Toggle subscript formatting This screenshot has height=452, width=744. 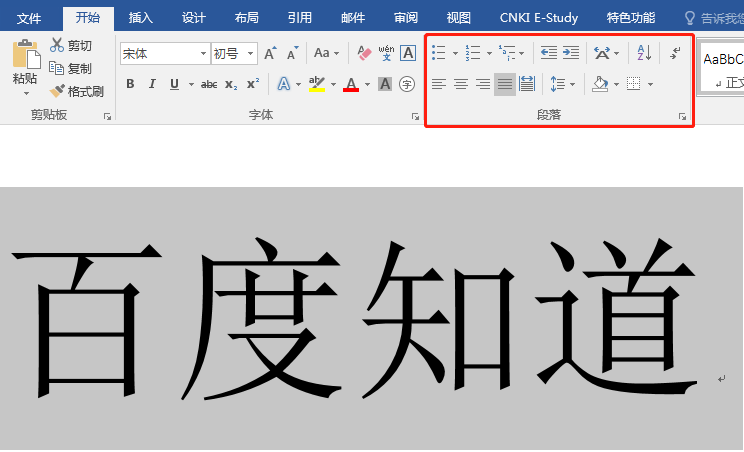point(231,84)
